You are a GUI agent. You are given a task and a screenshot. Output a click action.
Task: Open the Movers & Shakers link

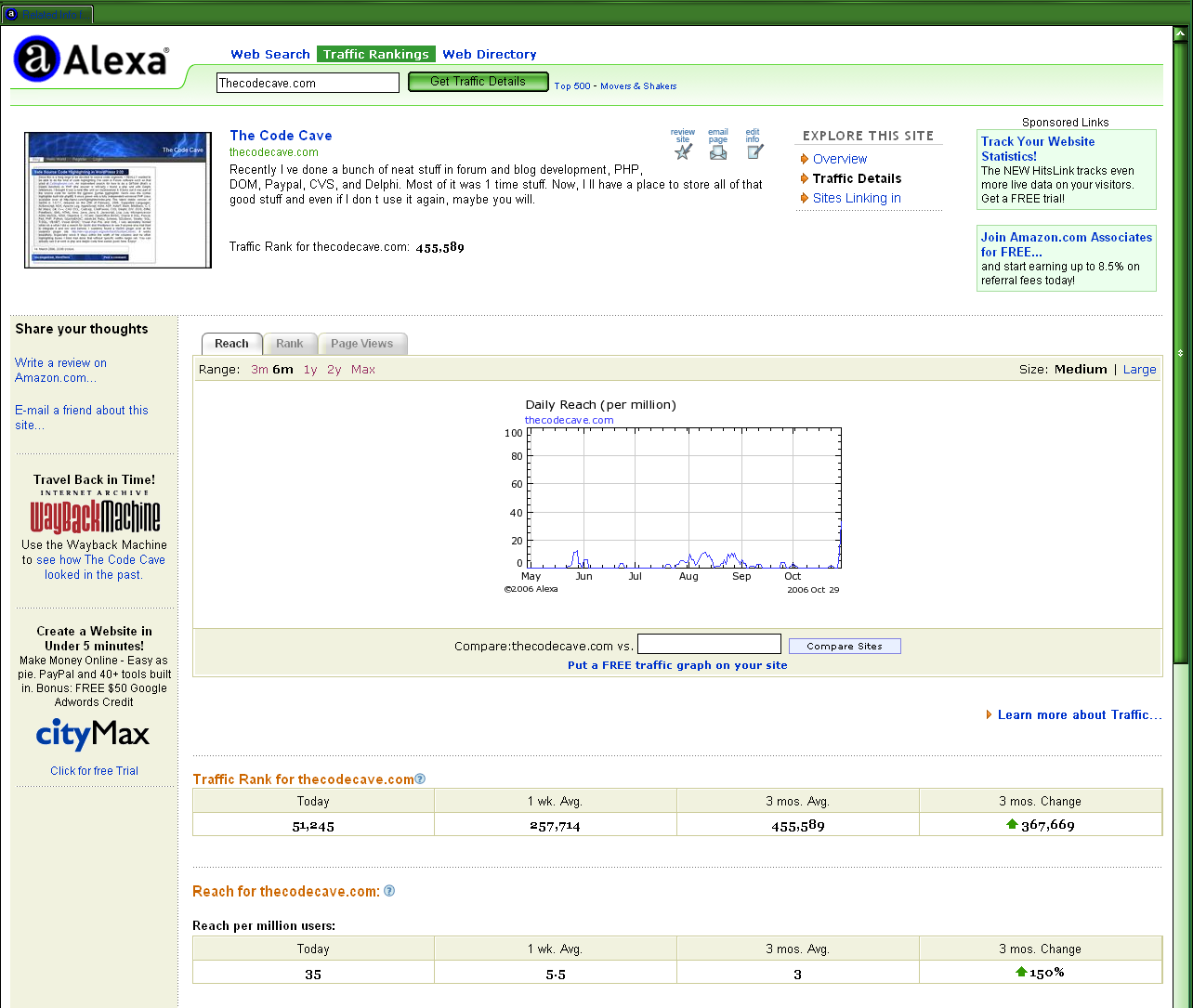(x=638, y=86)
